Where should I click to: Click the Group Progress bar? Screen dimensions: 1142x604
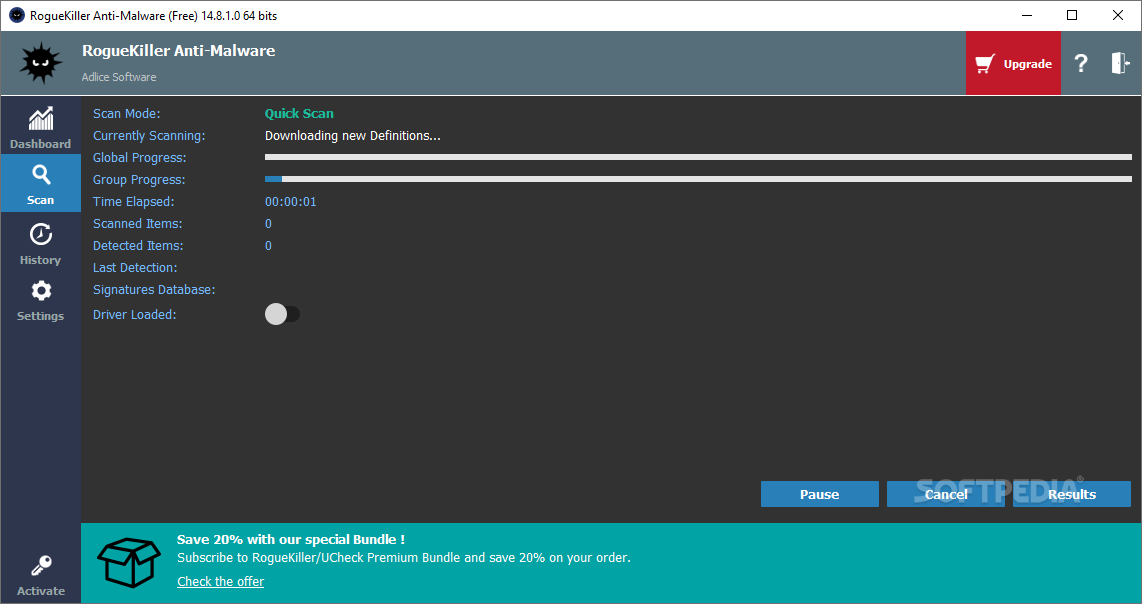click(698, 179)
